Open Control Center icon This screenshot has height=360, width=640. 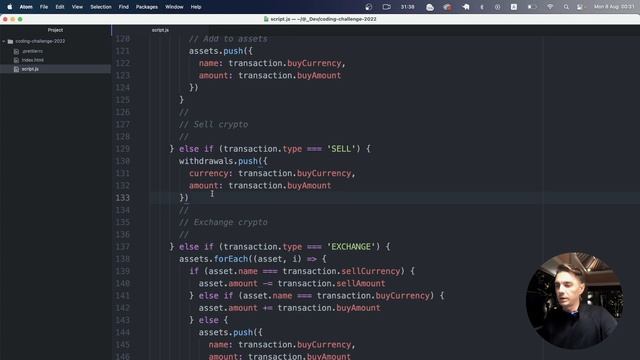point(580,7)
